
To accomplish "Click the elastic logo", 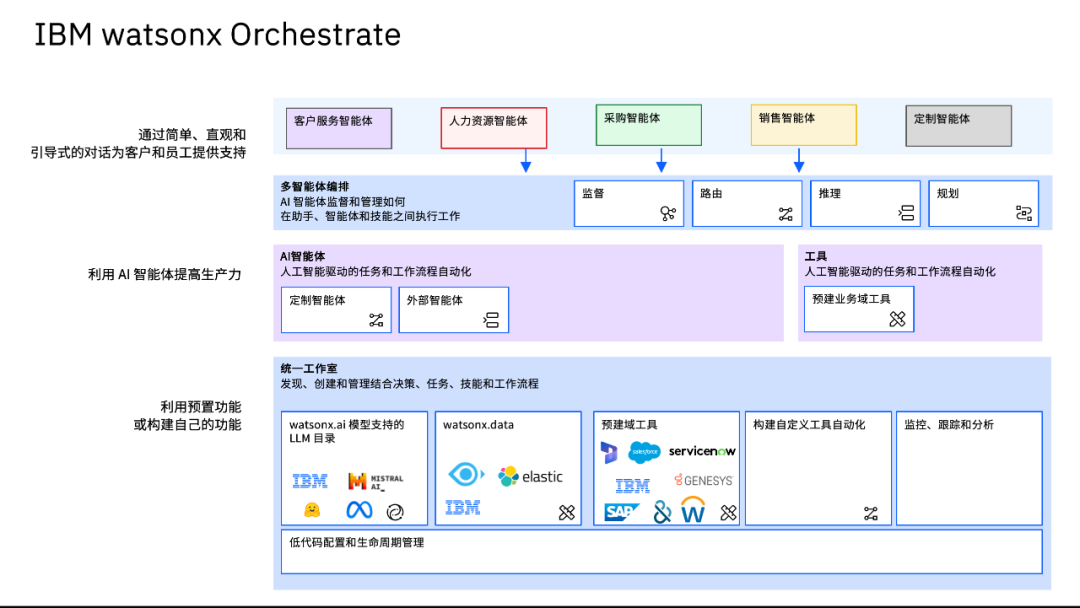I will click(x=530, y=476).
